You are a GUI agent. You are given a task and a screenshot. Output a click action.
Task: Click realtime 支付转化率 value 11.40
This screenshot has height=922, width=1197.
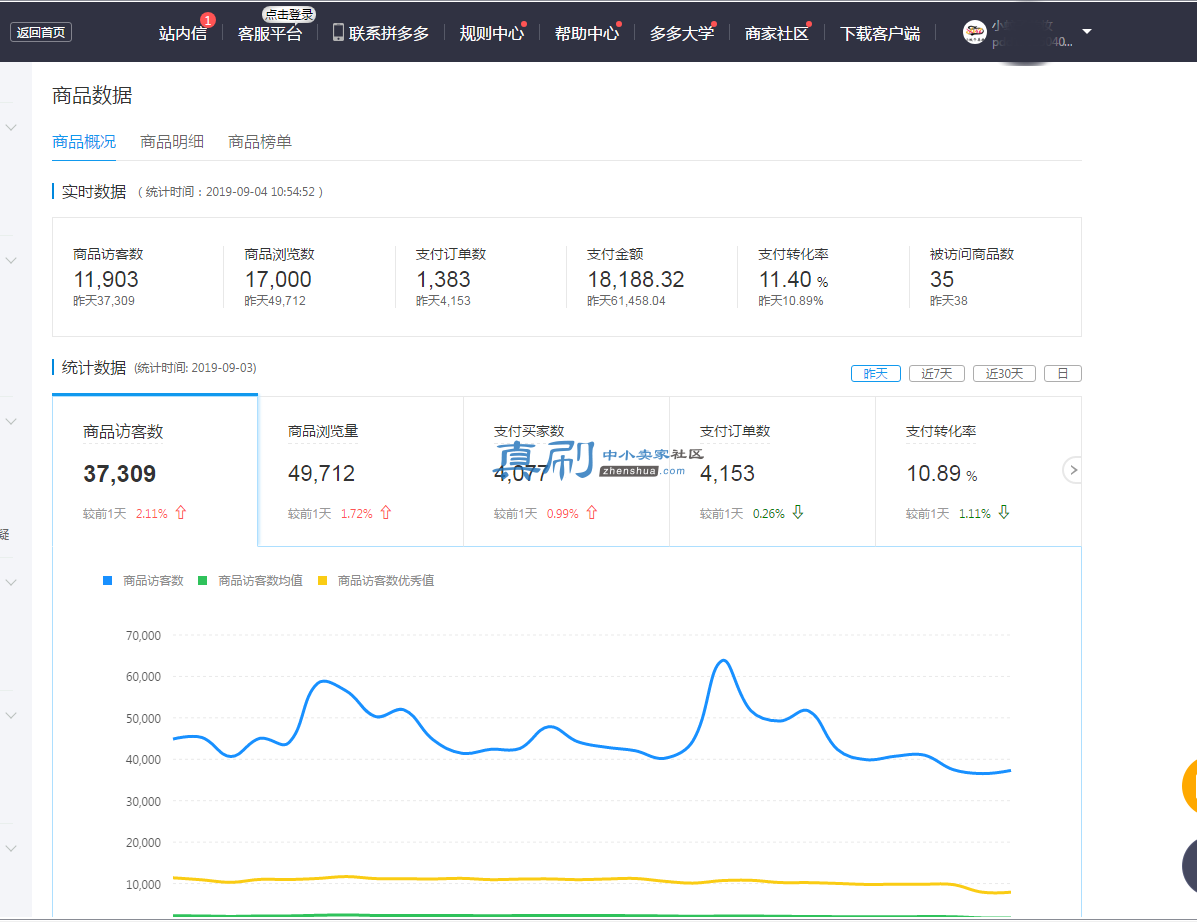click(785, 279)
